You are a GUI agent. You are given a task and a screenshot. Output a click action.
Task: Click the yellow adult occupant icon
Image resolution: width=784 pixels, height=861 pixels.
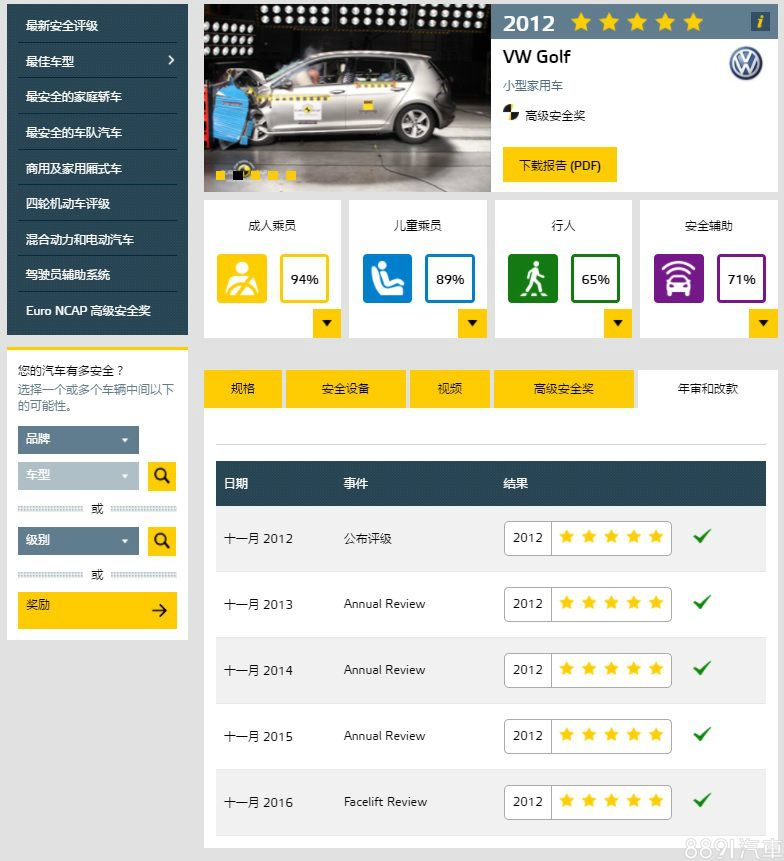242,278
